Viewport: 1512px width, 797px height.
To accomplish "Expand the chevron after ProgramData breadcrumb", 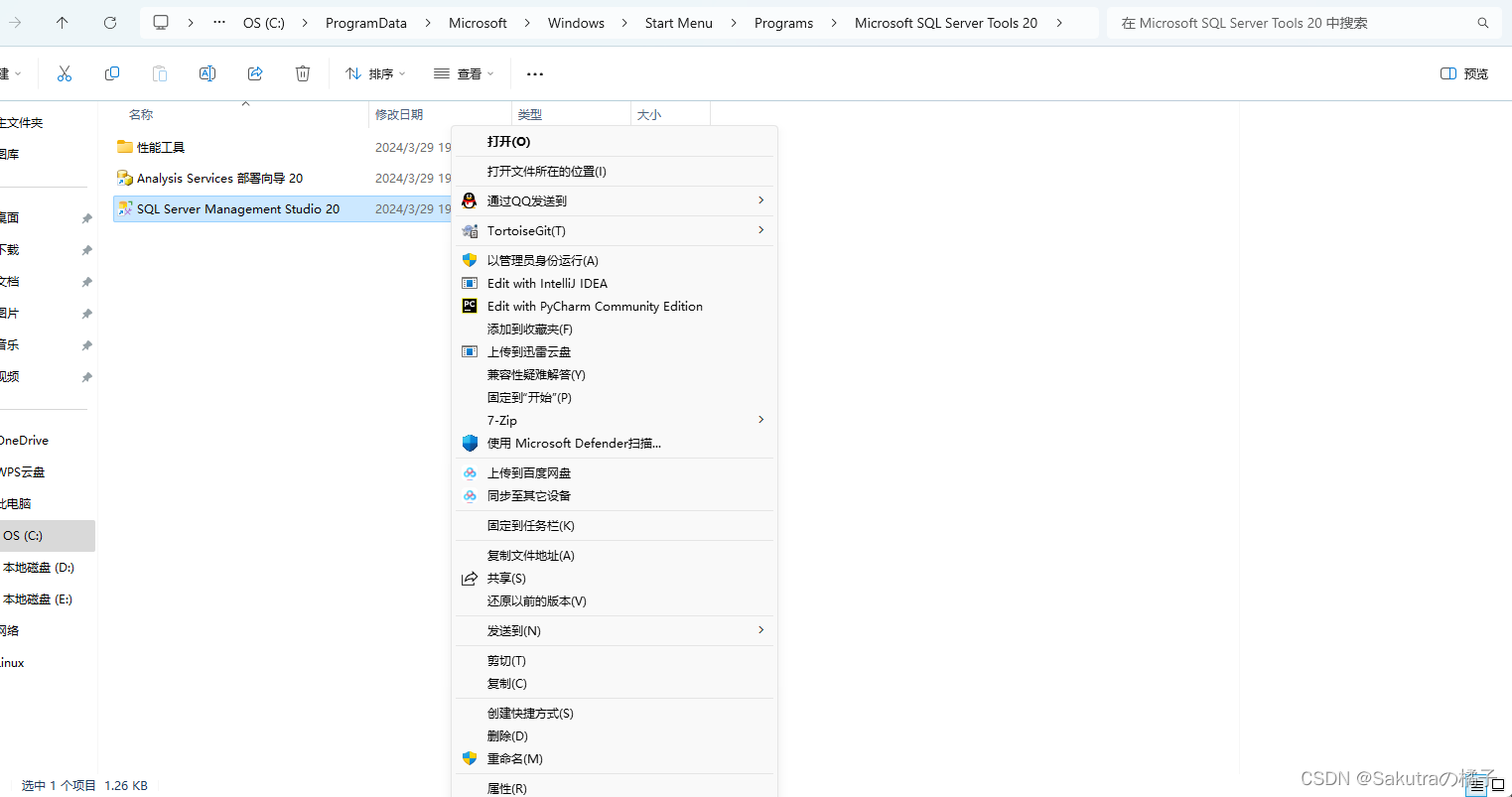I will coord(428,23).
